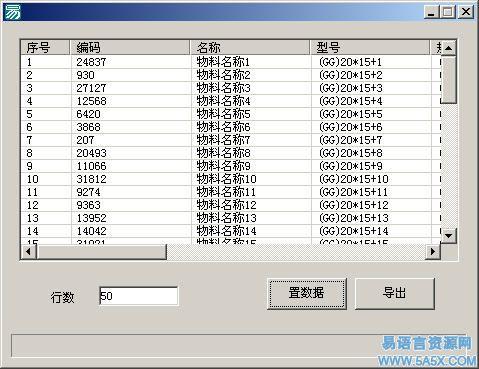
Task: Select the (GG)20*15+8 model cell
Action: click(371, 153)
